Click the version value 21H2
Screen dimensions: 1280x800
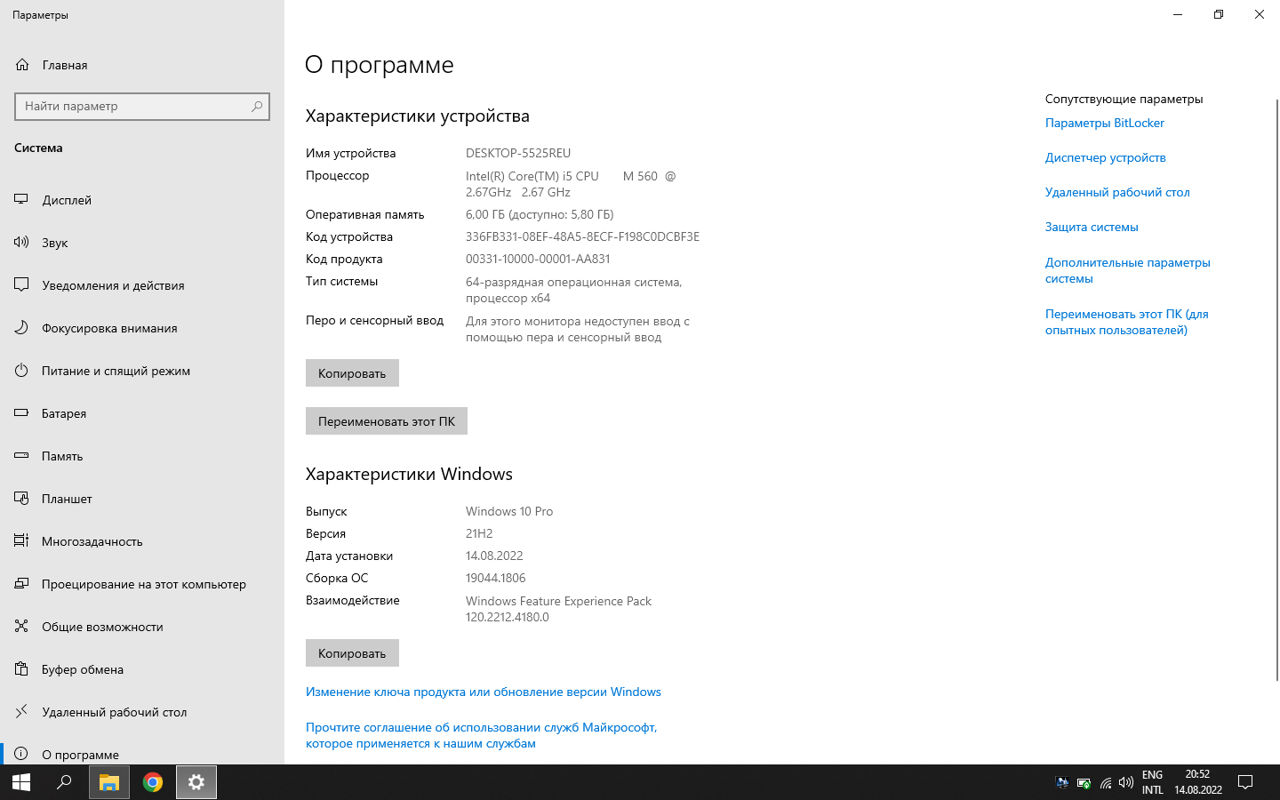click(479, 533)
